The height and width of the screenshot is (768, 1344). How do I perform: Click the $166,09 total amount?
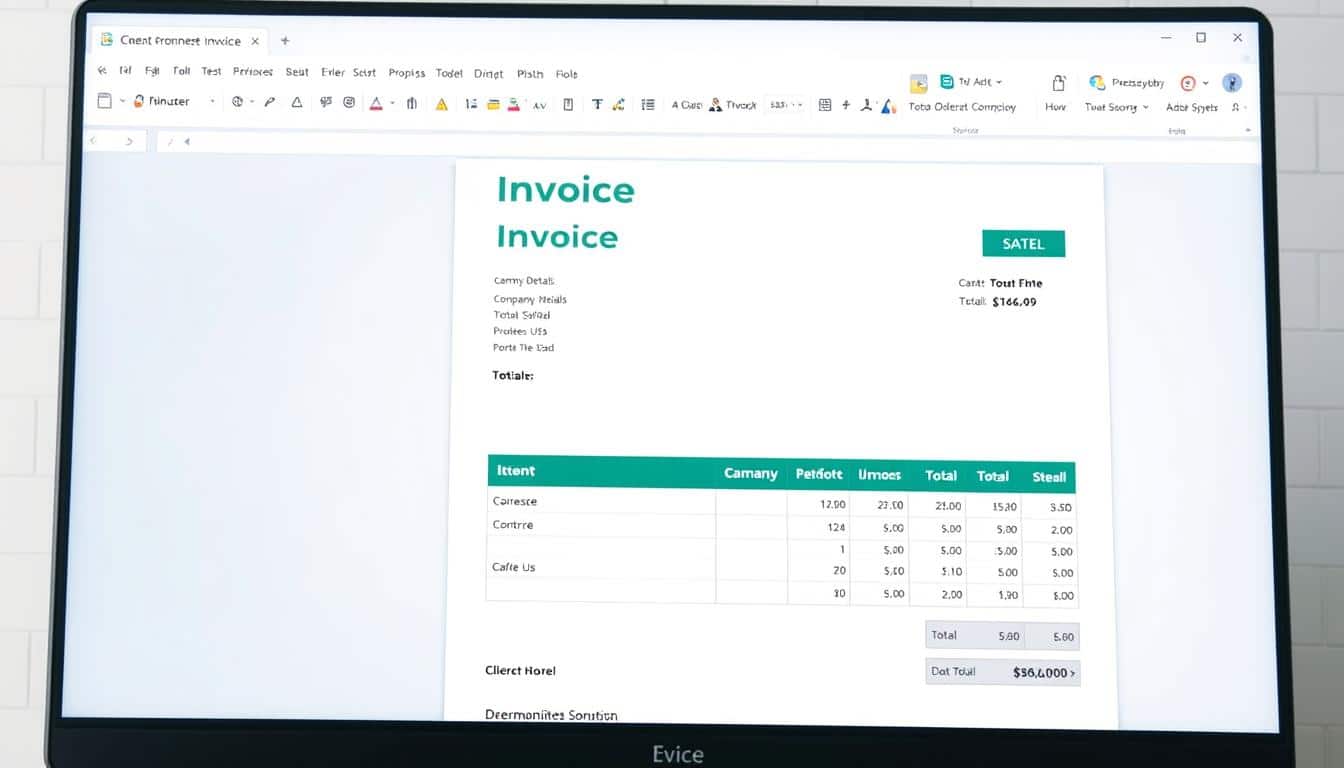pos(1014,301)
